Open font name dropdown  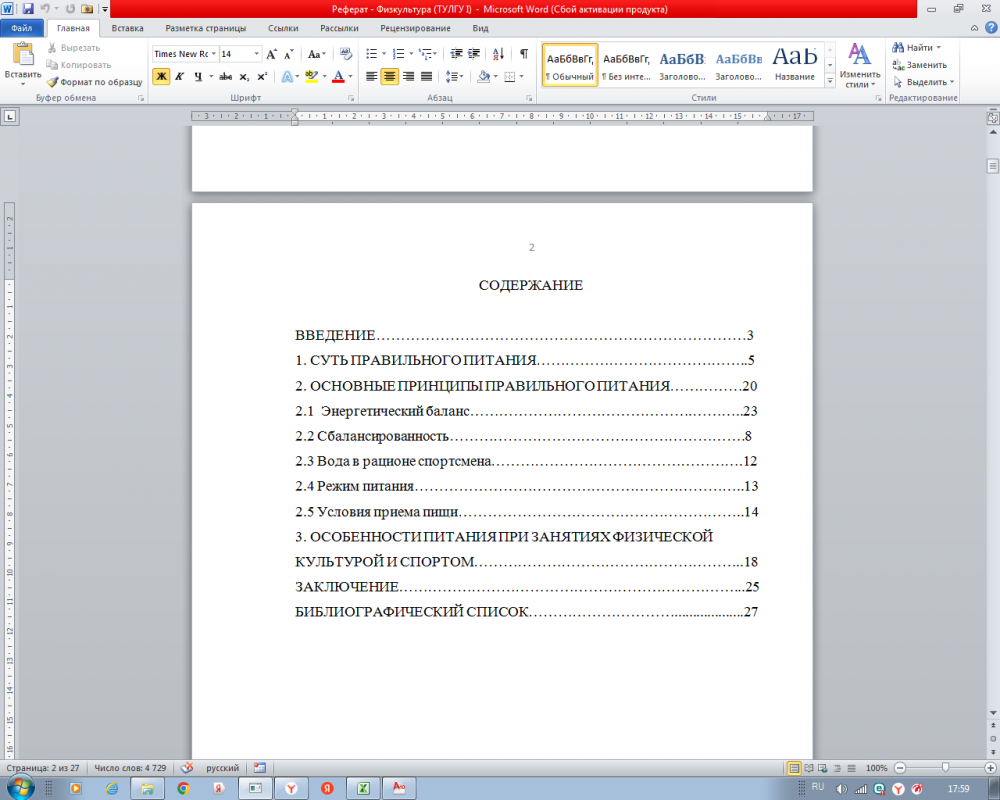pos(214,54)
